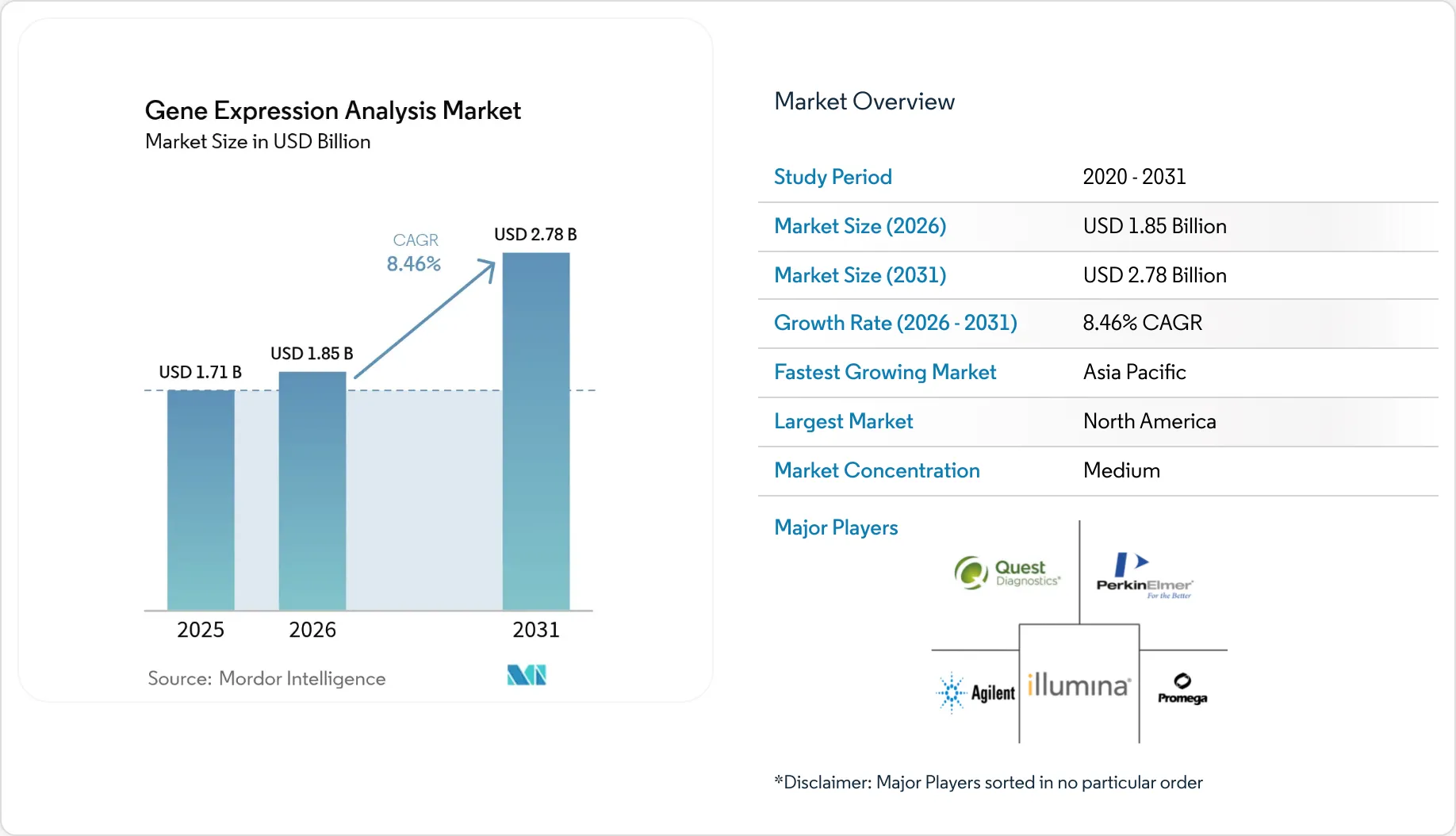Screen dimensions: 1456x836
Task: Click the 2025 bar in chart
Action: point(201,500)
